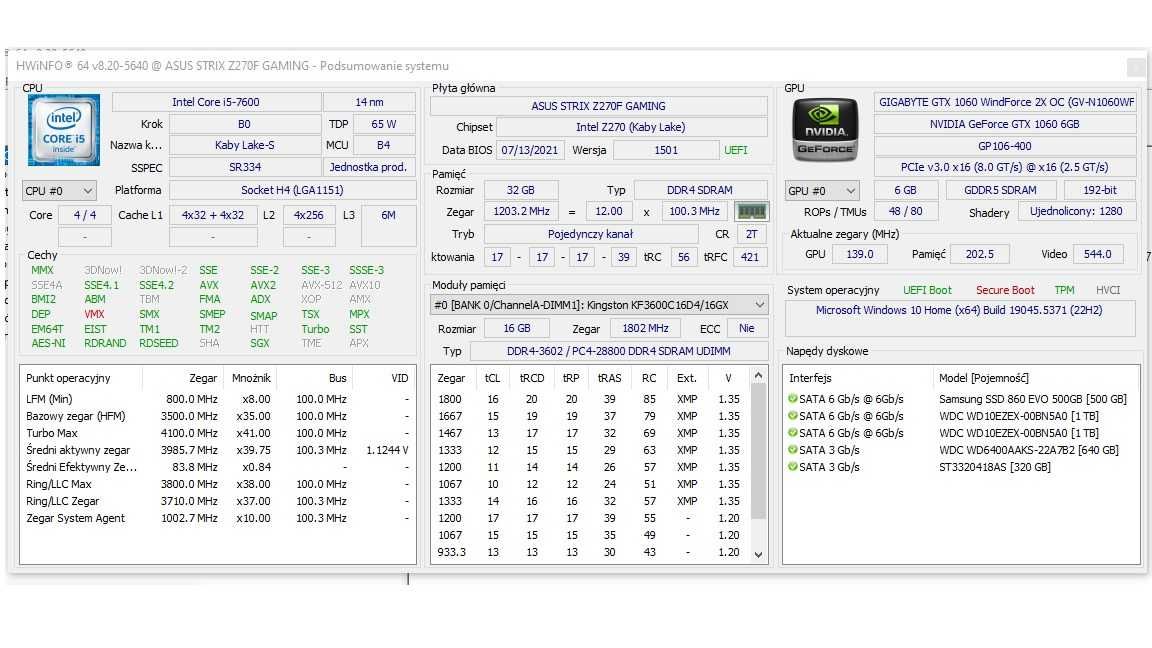Click the Turbo Max operating point row
This screenshot has height=648, width=1152.
click(217, 433)
